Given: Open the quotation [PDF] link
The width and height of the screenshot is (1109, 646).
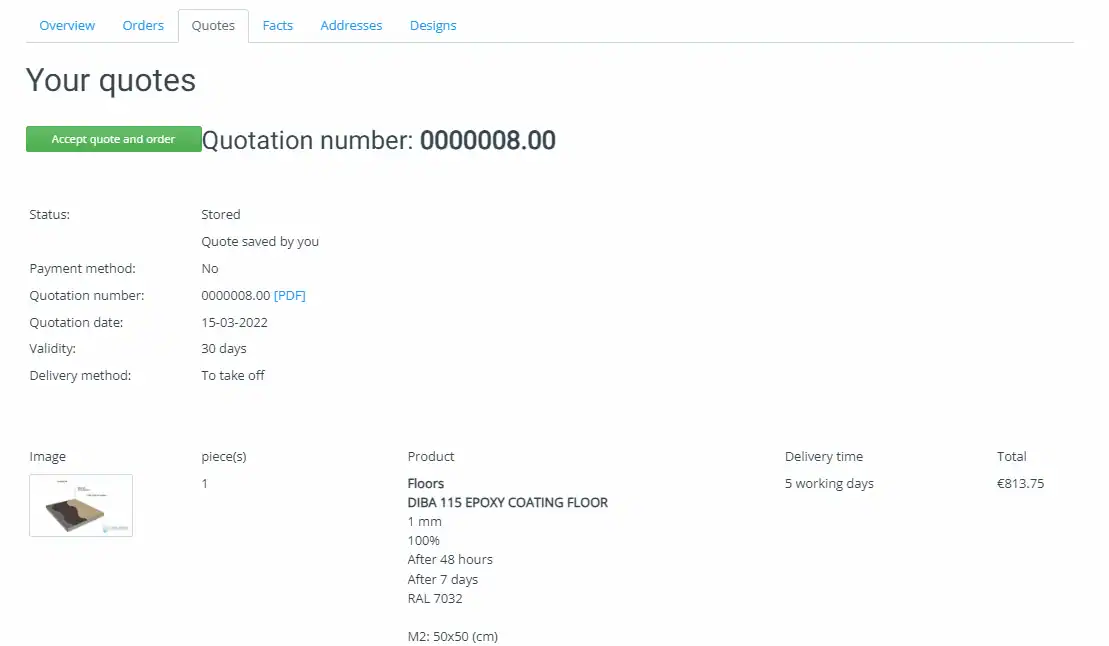Looking at the screenshot, I should 289,295.
